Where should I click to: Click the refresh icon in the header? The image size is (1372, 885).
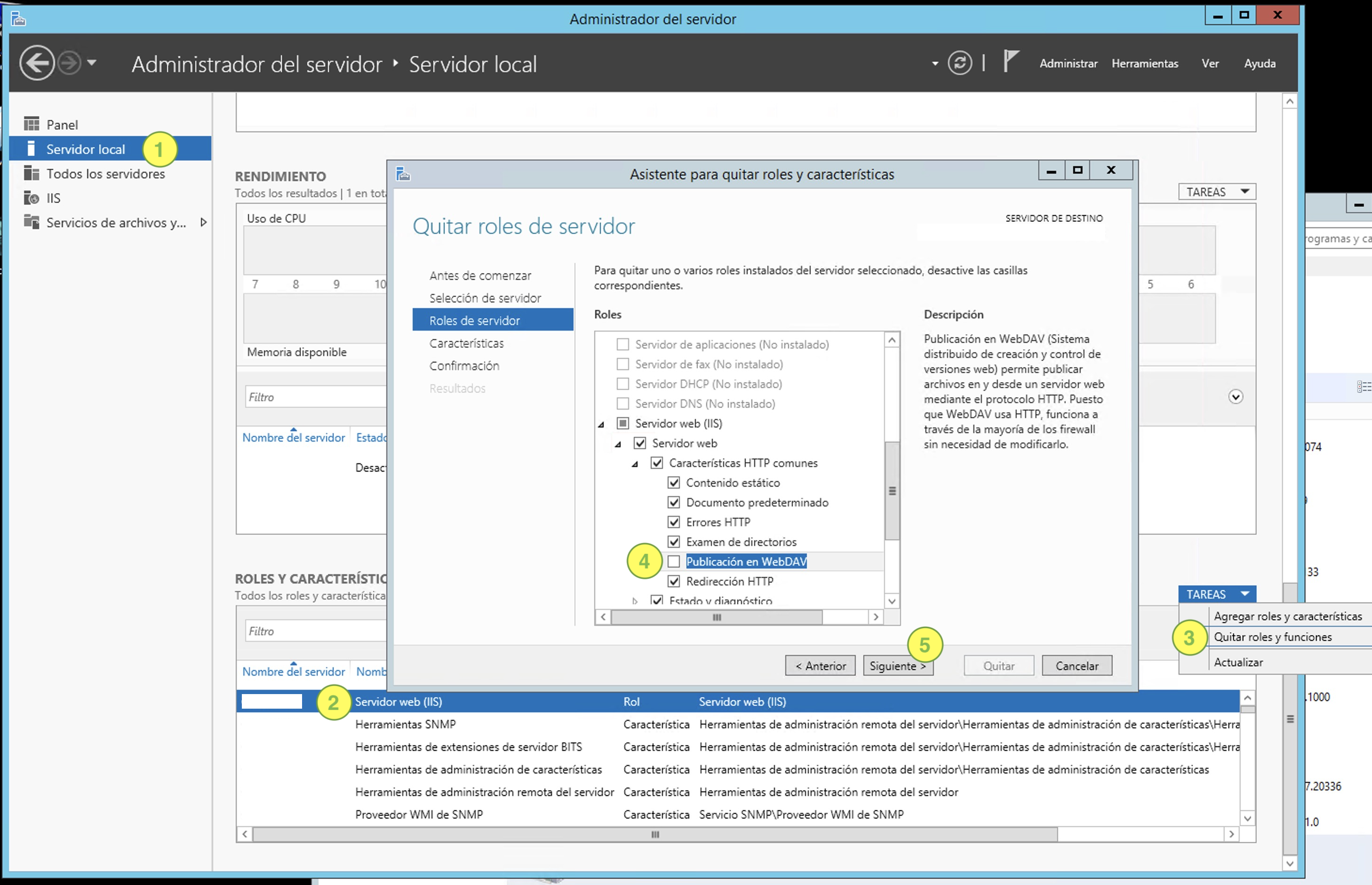point(960,63)
